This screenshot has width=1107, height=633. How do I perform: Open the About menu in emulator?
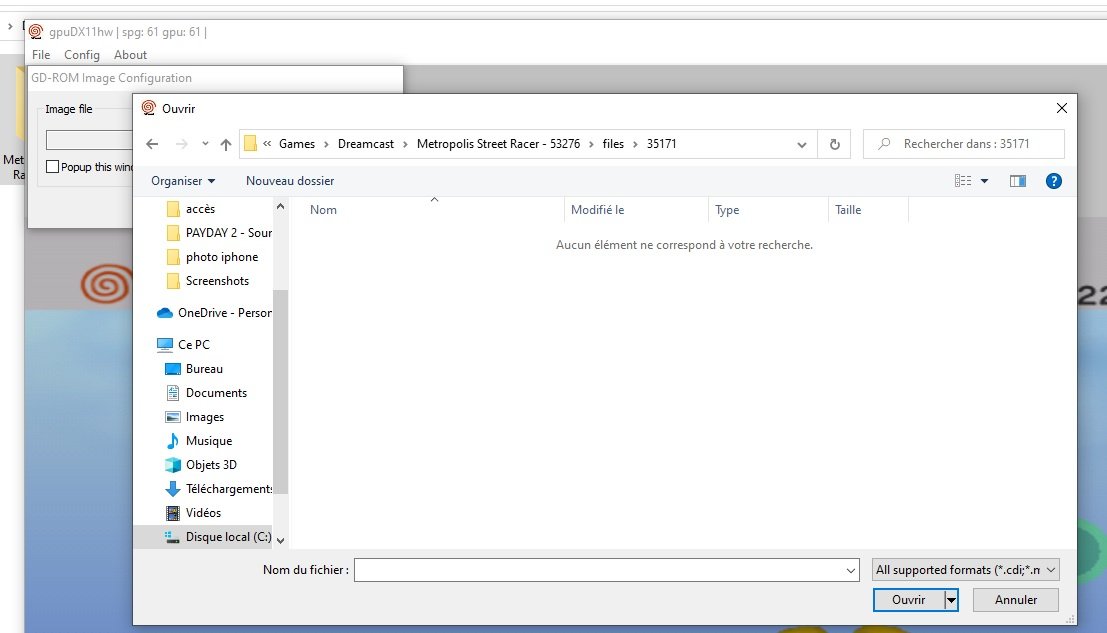point(131,54)
